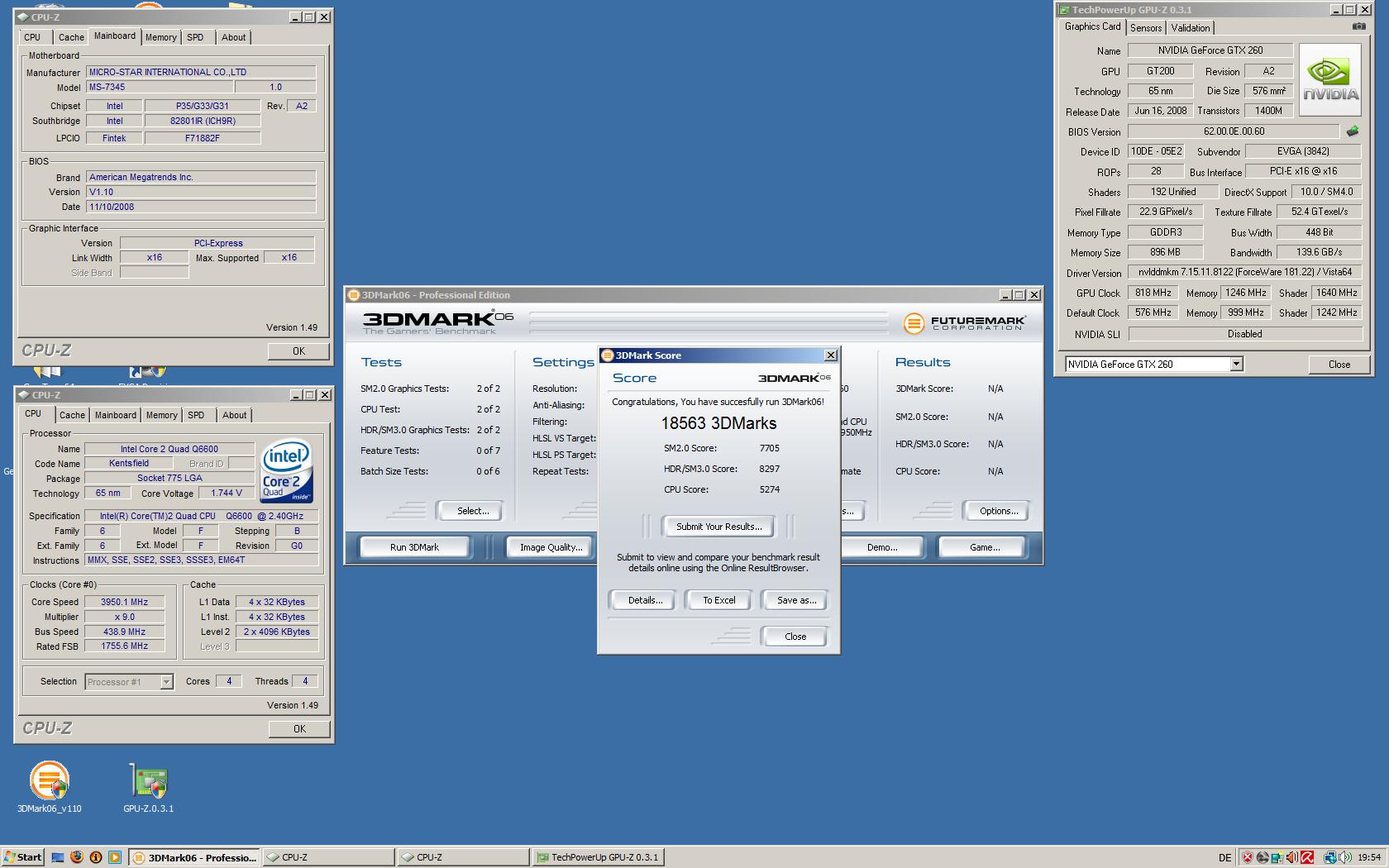
Task: Open the Processor #1 selection dropdown in CPU-Z
Action: click(x=166, y=682)
